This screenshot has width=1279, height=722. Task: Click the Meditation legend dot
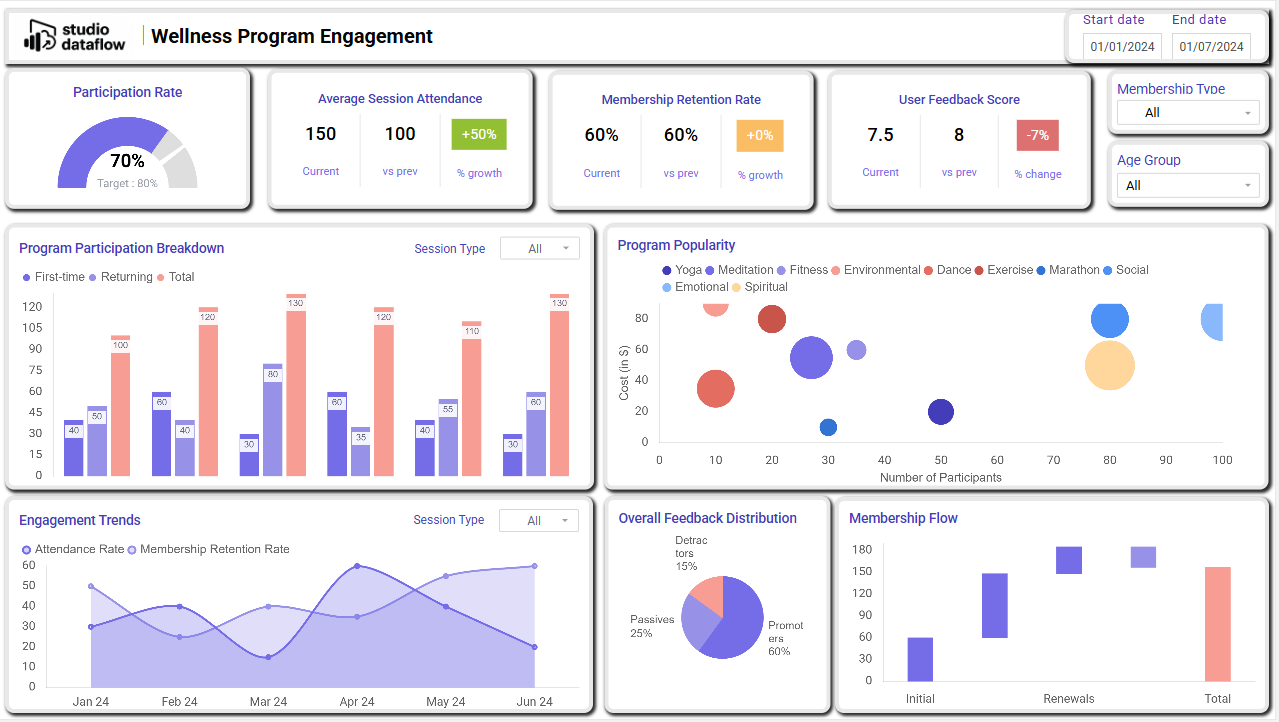(x=710, y=270)
